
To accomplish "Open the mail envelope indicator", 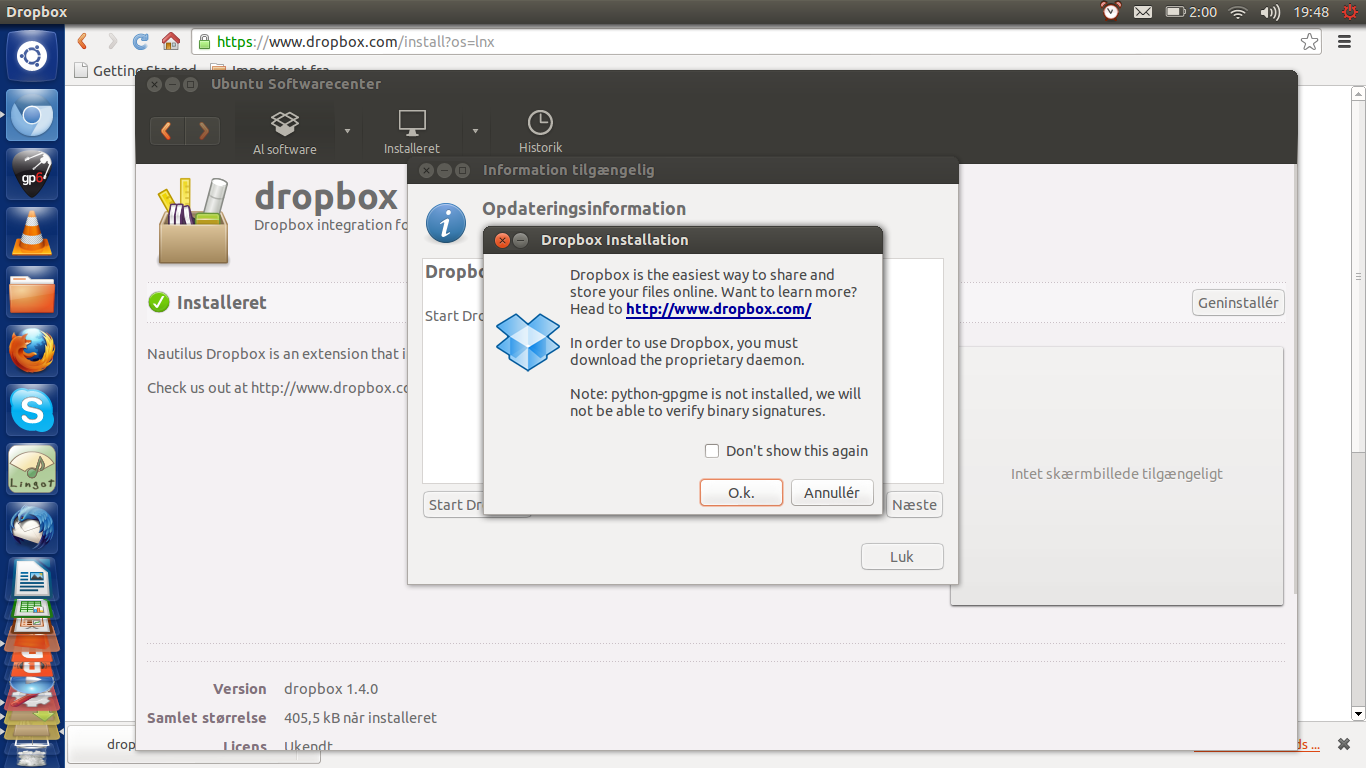I will [1143, 12].
